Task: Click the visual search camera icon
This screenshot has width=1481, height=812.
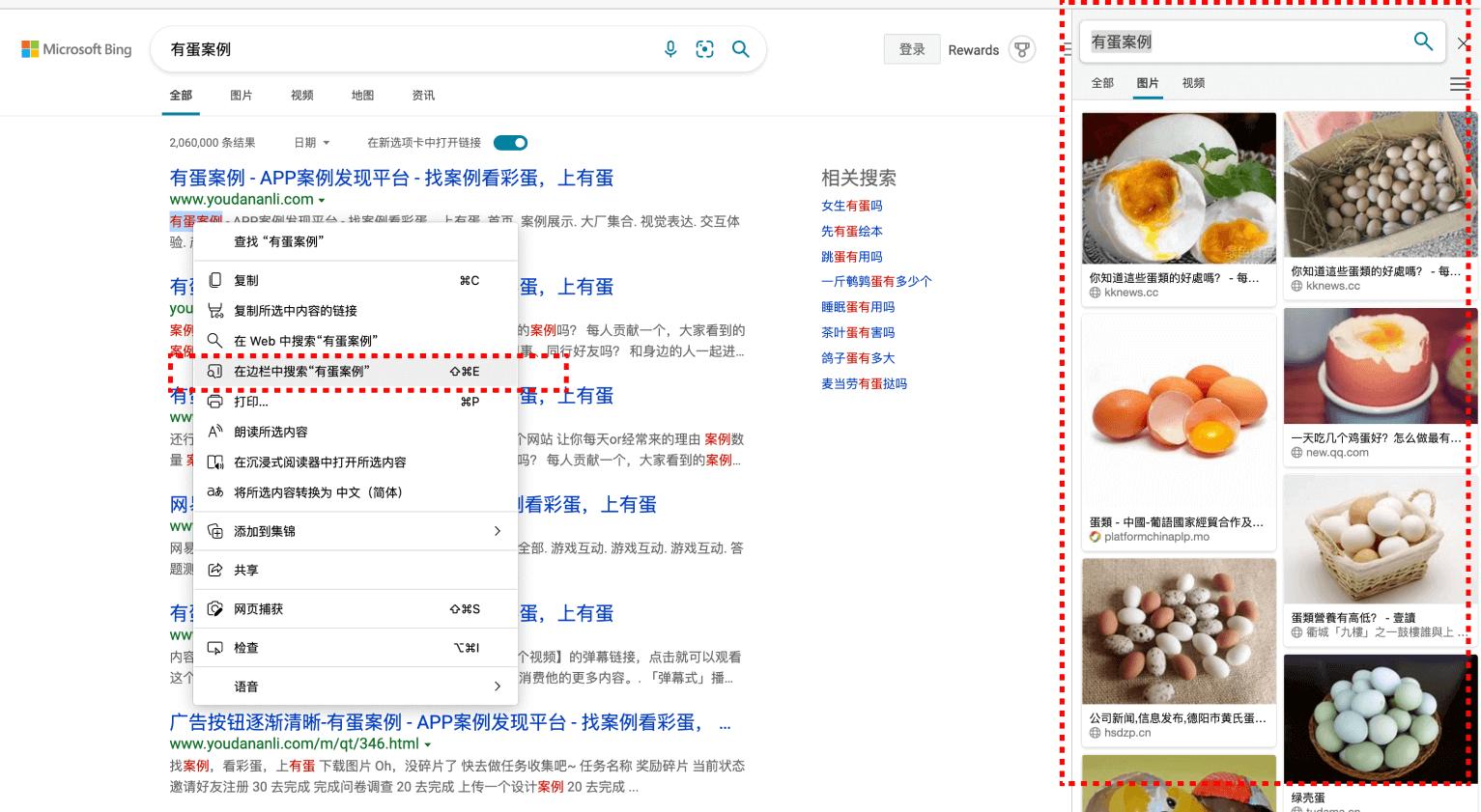Action: click(705, 49)
